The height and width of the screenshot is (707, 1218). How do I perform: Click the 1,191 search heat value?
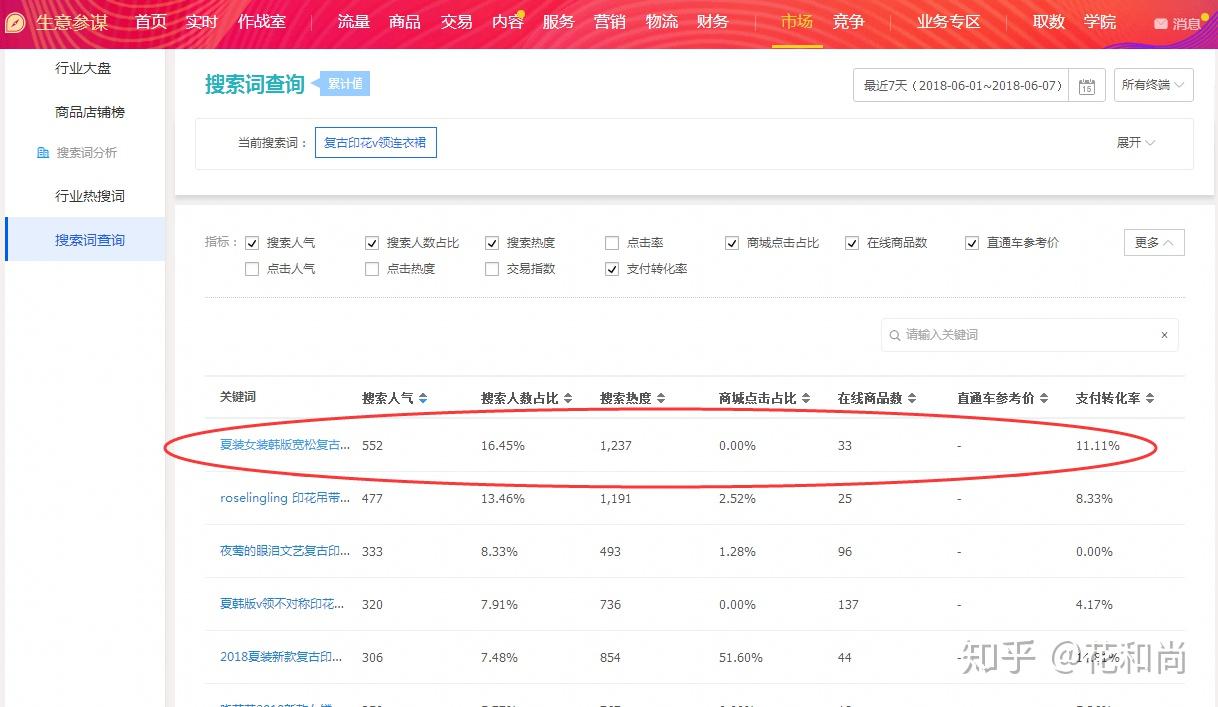click(x=616, y=498)
